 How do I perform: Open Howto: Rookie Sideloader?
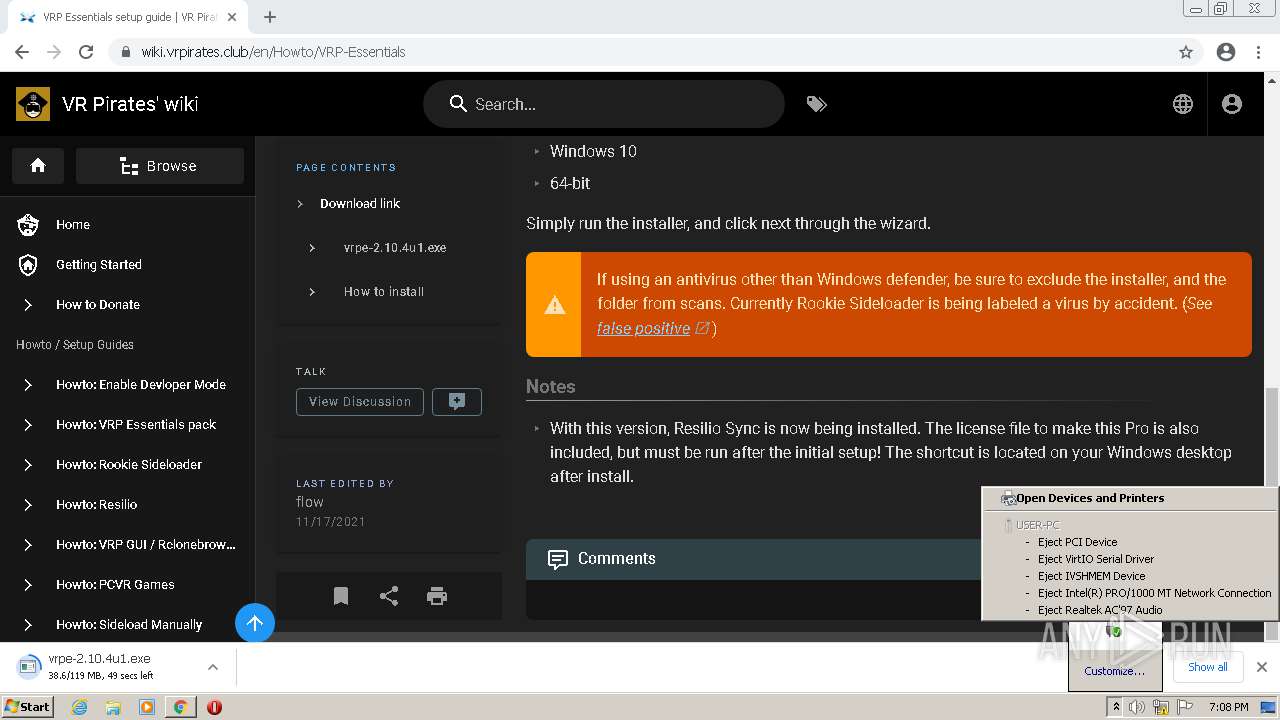tap(129, 465)
